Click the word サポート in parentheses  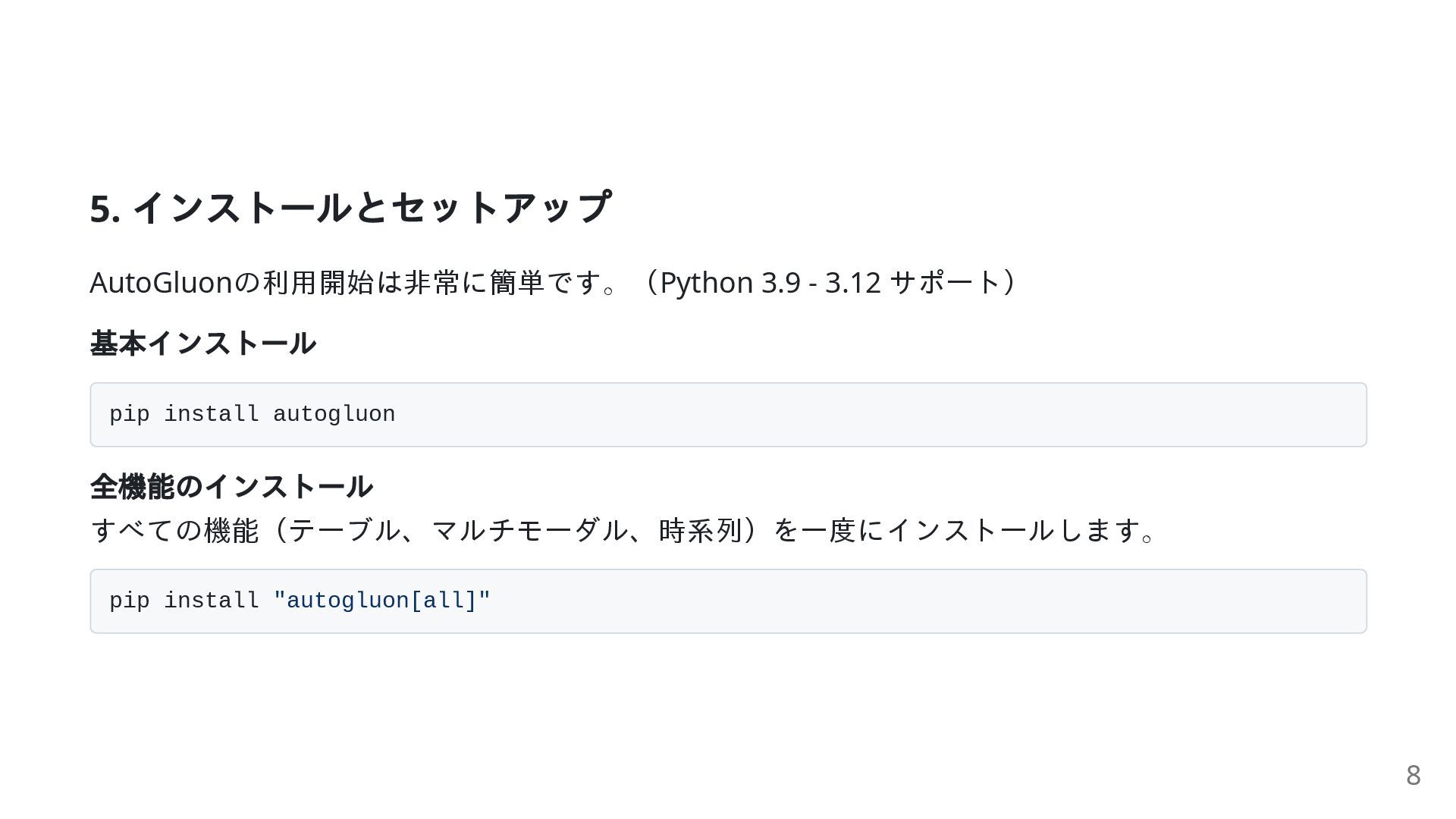pos(946,282)
